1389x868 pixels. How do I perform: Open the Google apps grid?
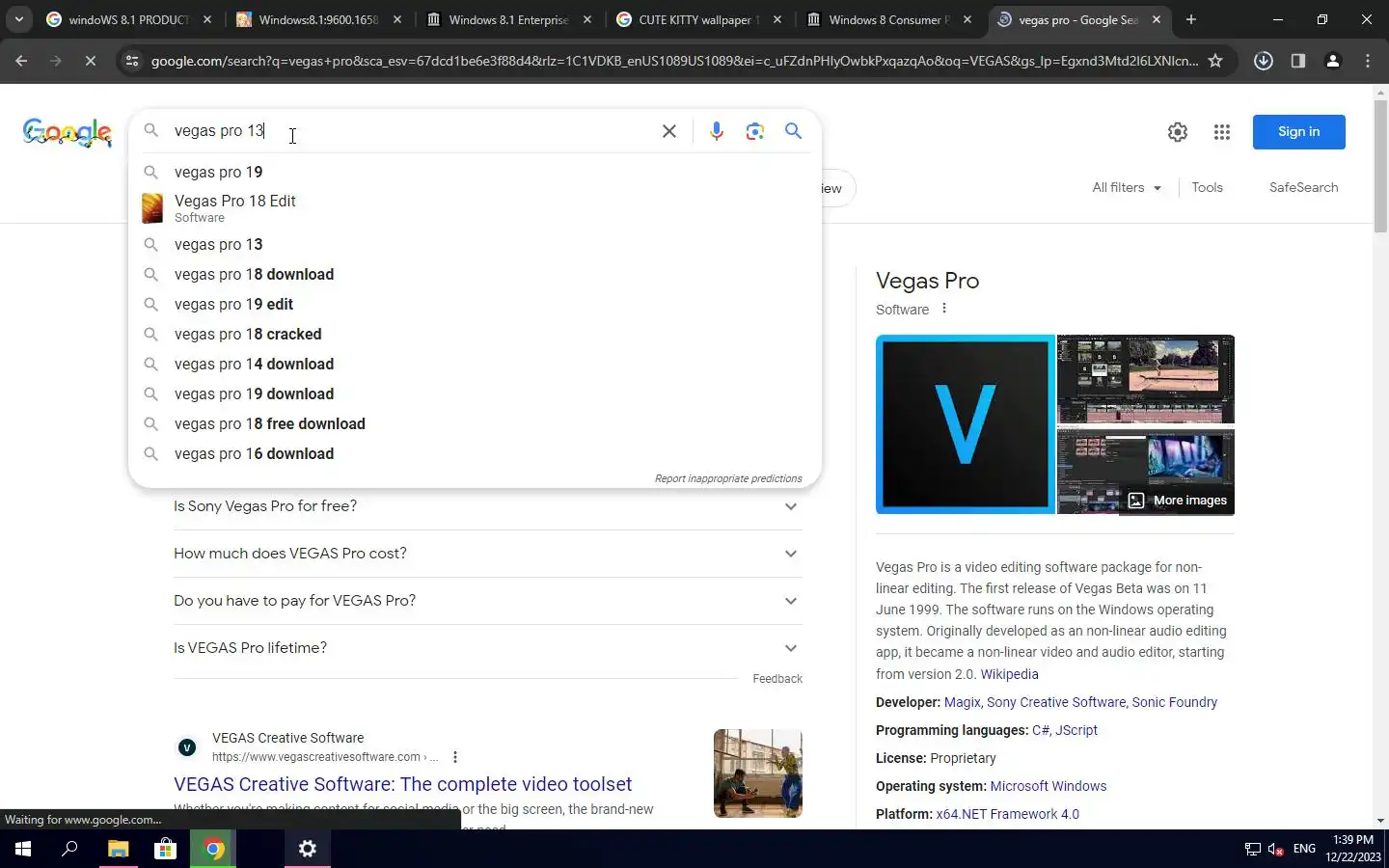click(x=1221, y=132)
